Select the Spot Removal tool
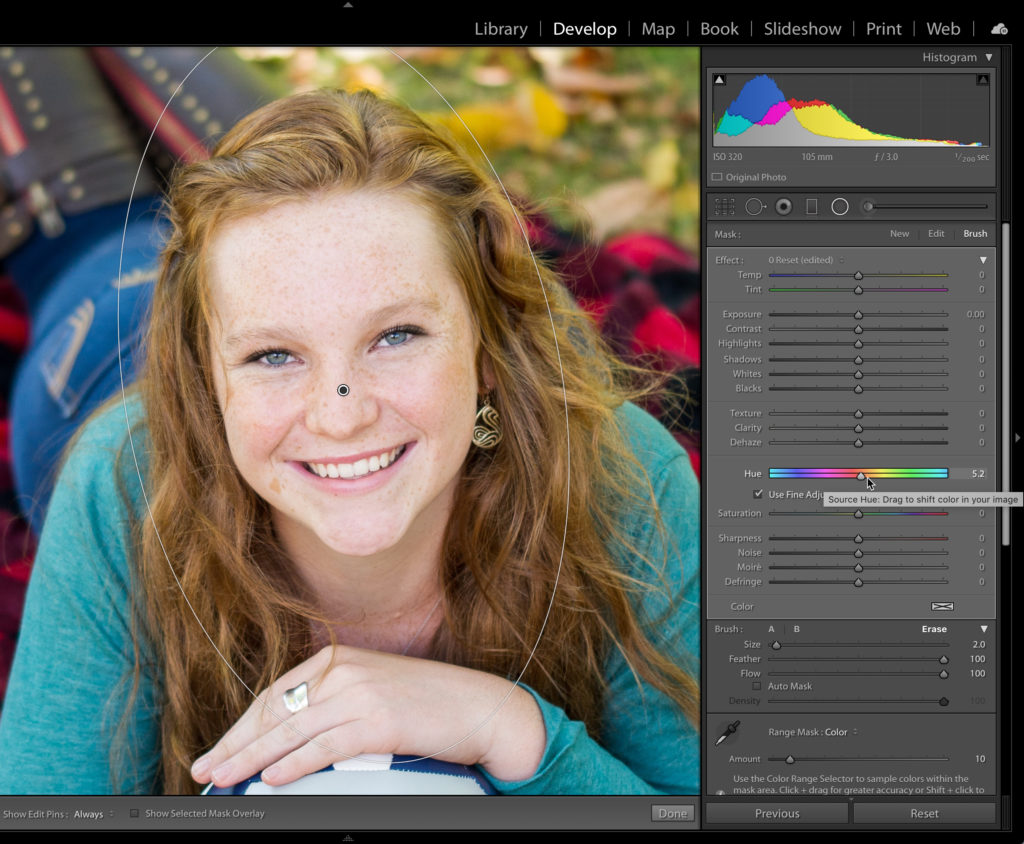Screen dimensions: 1024x844 pyautogui.click(x=755, y=207)
